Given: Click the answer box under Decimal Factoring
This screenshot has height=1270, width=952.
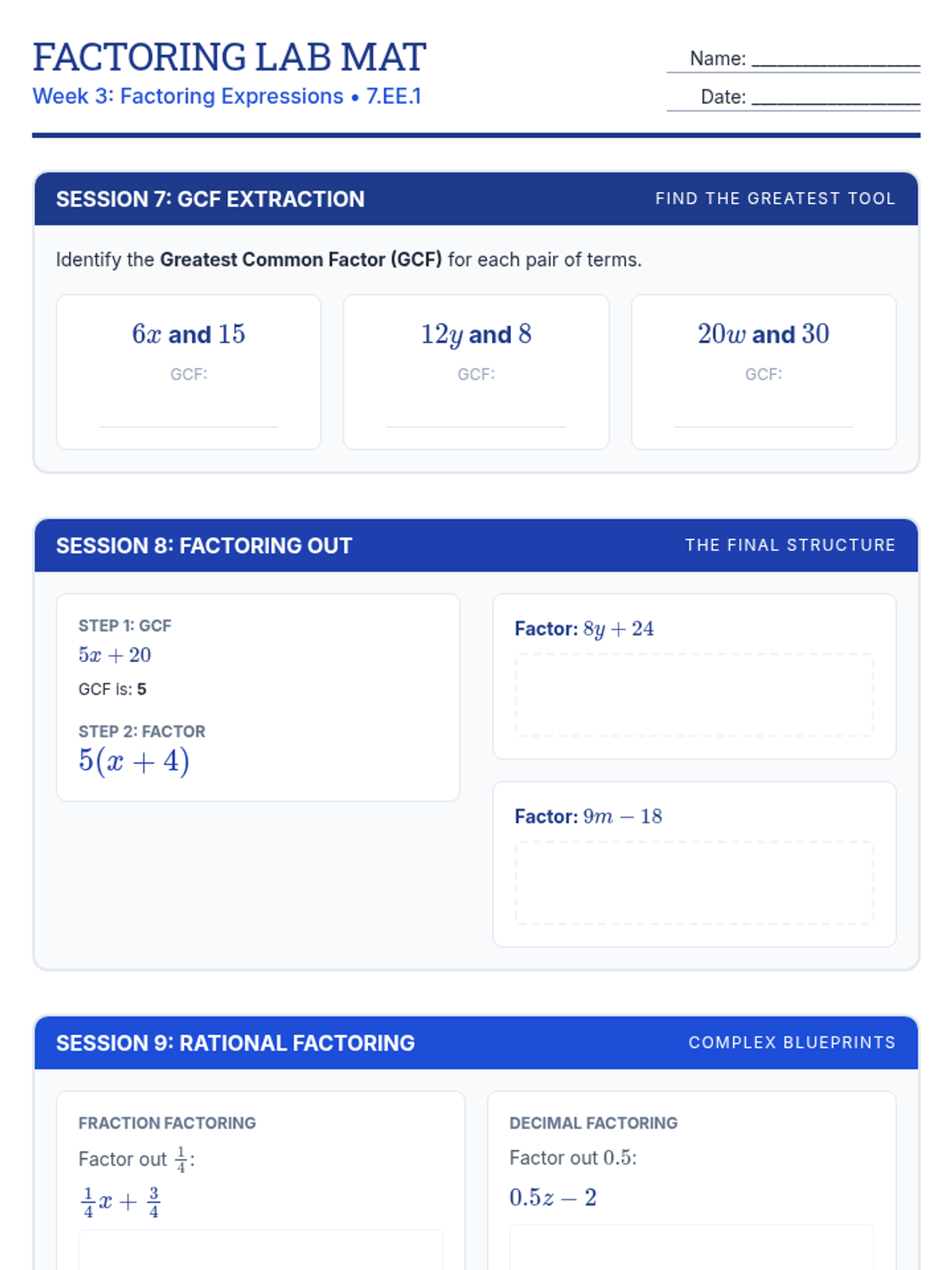Looking at the screenshot, I should (691, 1248).
